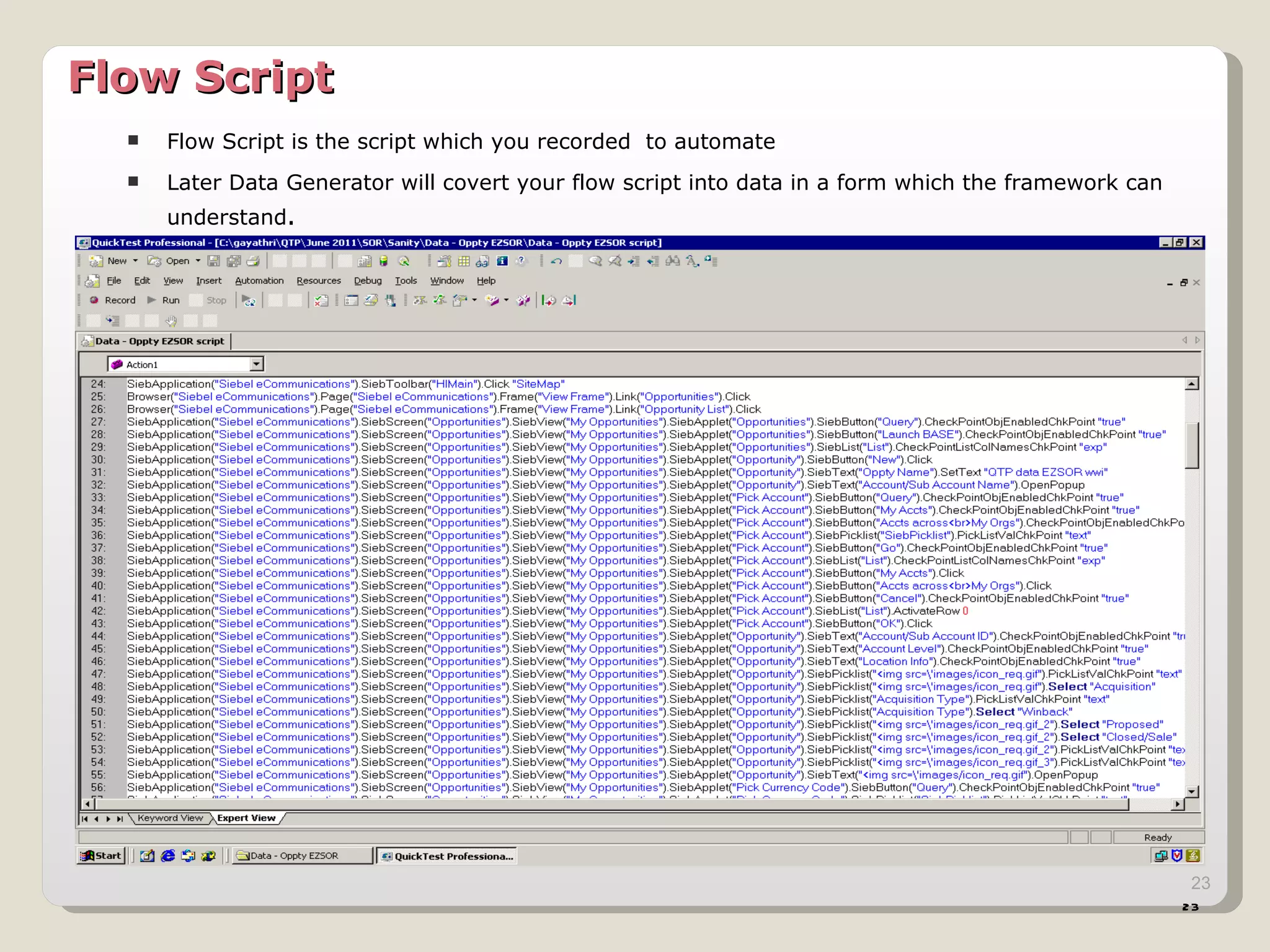The height and width of the screenshot is (952, 1270).
Task: Click the green database cylinder icon
Action: (x=383, y=261)
